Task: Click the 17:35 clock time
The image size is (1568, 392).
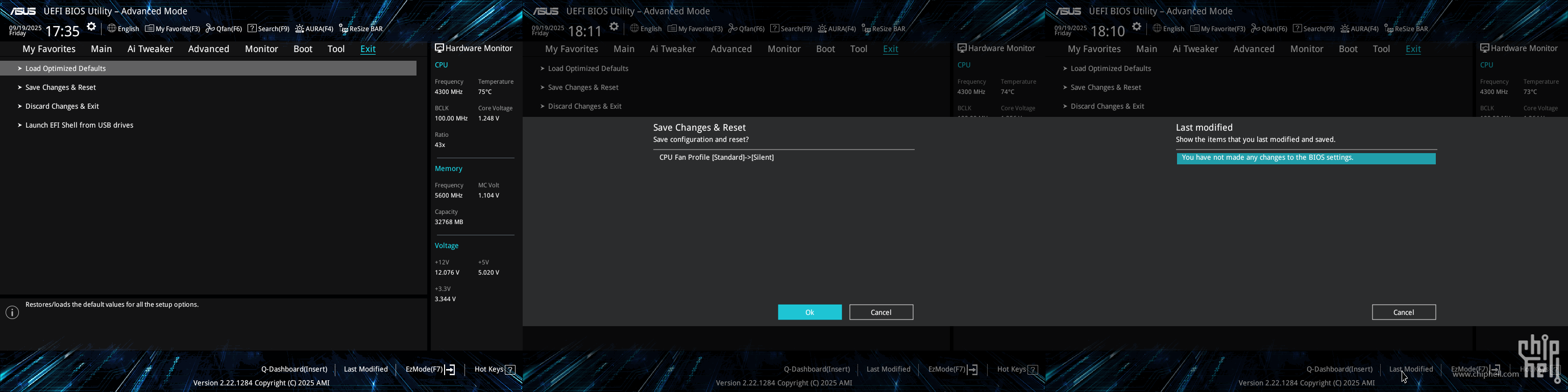Action: pyautogui.click(x=63, y=31)
